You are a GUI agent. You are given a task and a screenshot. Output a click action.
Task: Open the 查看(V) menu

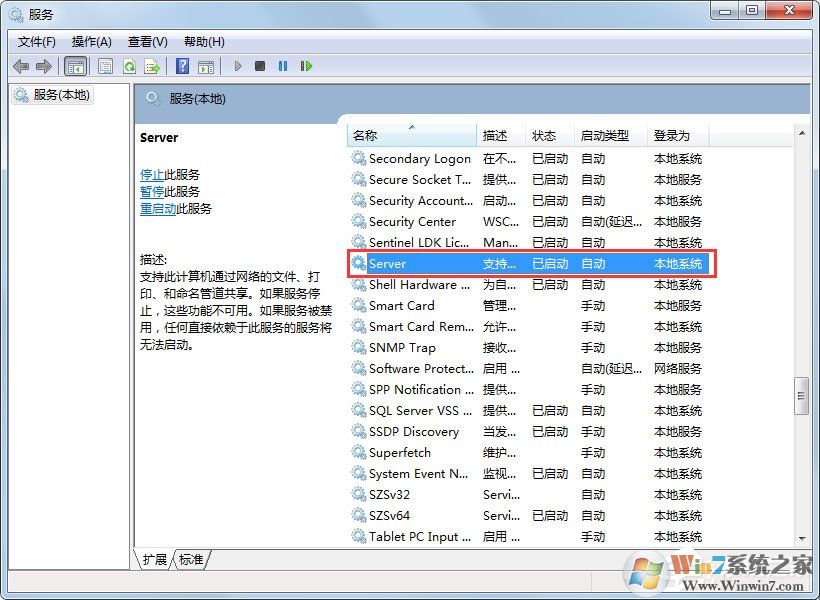146,41
